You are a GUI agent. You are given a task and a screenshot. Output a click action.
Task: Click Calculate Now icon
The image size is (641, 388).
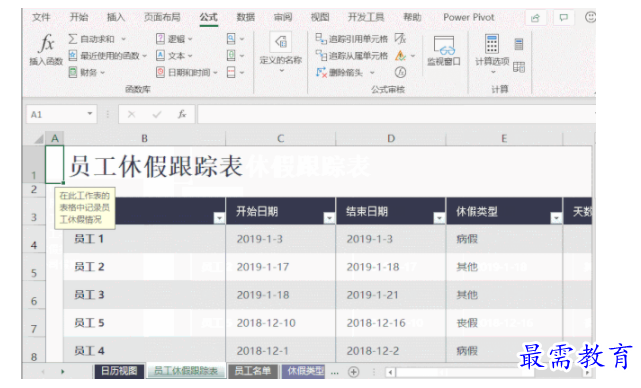point(519,44)
